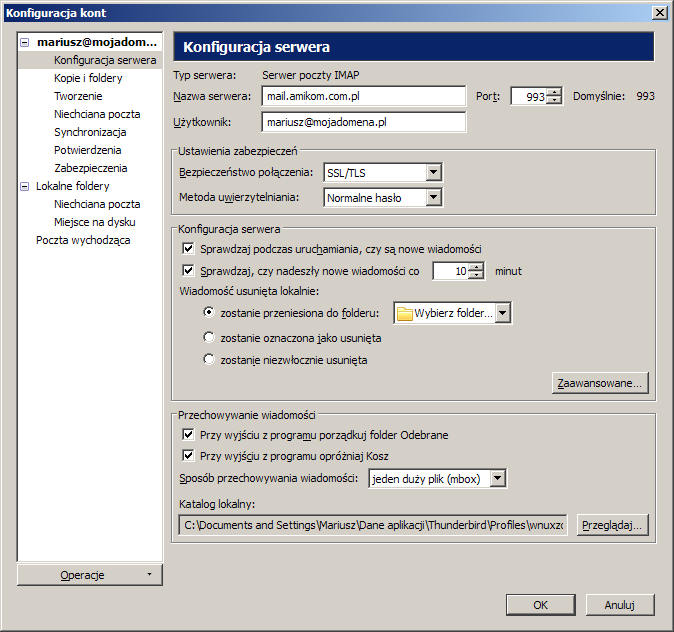The width and height of the screenshot is (674, 632).
Task: Toggle check for new messages at startup
Action: pos(188,248)
